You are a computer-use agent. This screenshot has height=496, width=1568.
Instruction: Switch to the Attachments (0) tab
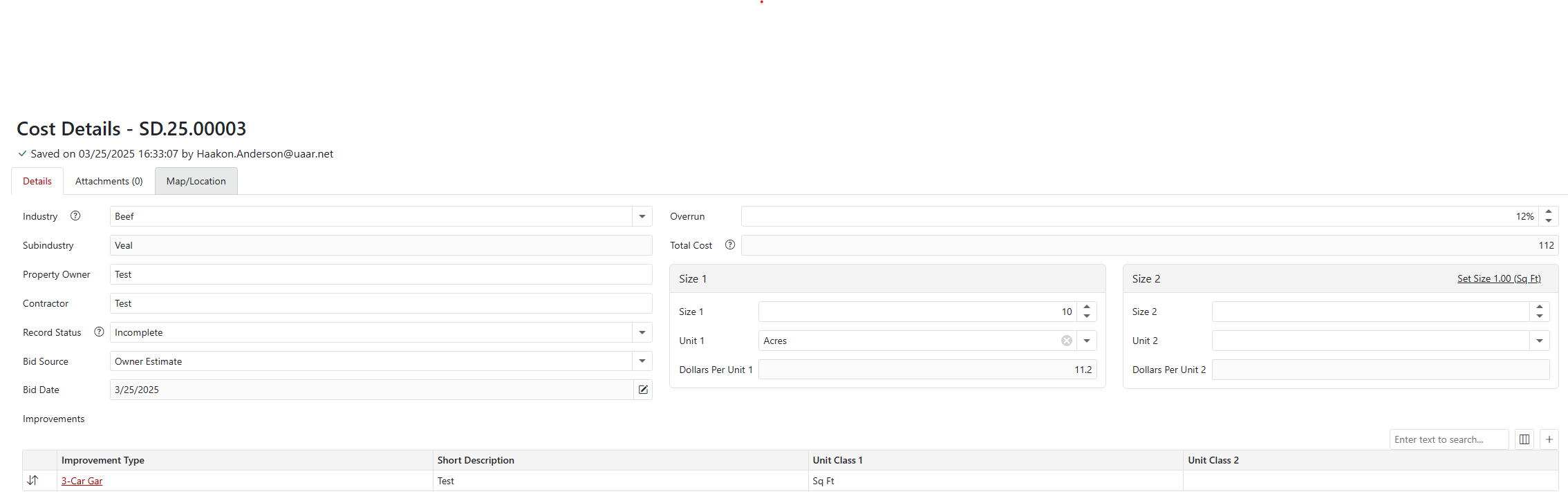coord(109,181)
